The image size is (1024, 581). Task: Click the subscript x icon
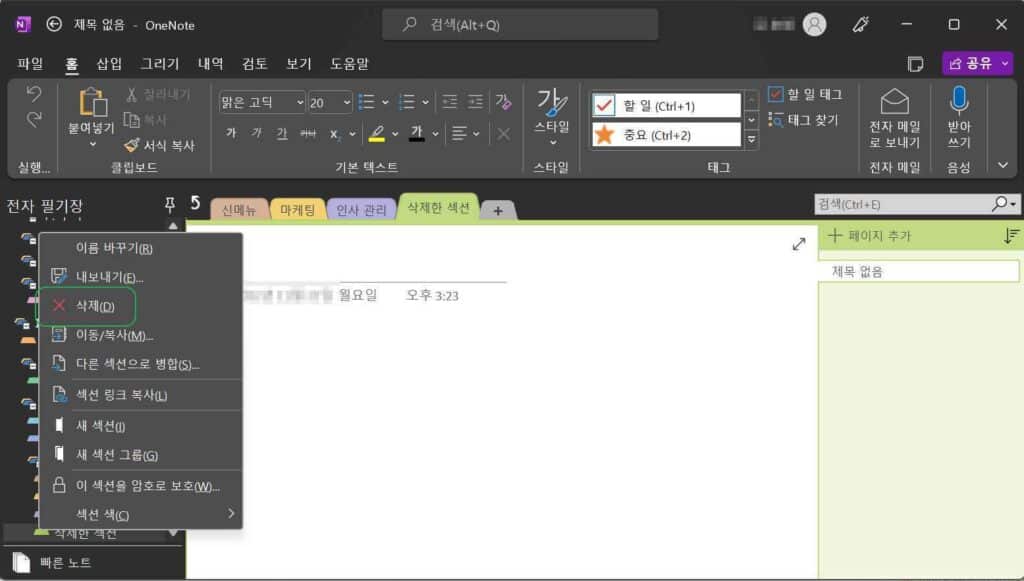pyautogui.click(x=335, y=134)
